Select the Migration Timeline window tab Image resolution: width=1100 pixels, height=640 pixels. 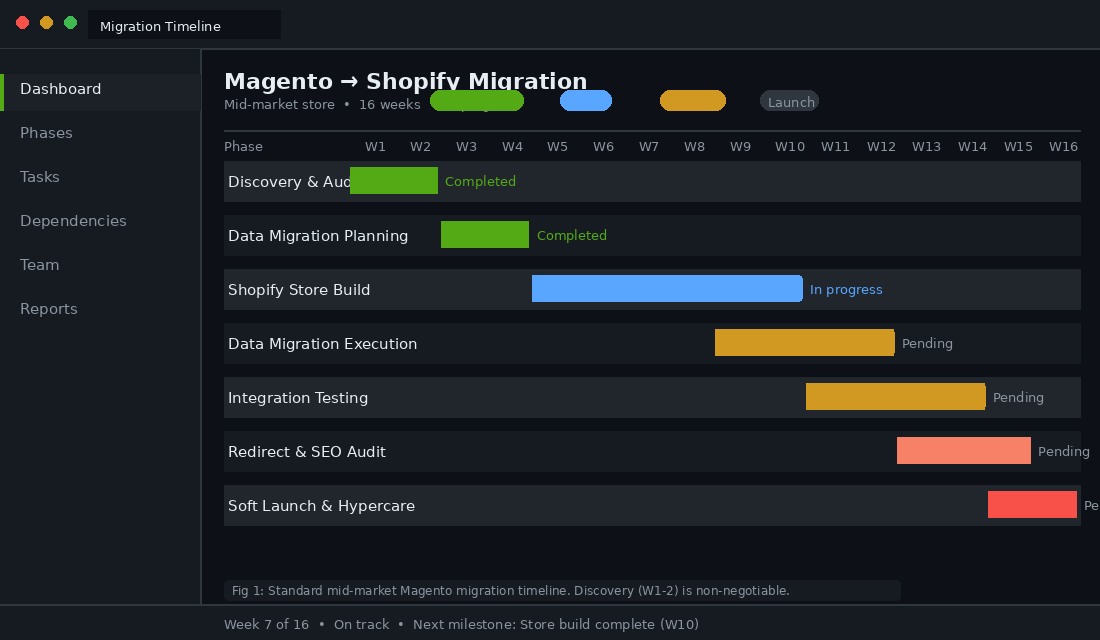click(184, 25)
